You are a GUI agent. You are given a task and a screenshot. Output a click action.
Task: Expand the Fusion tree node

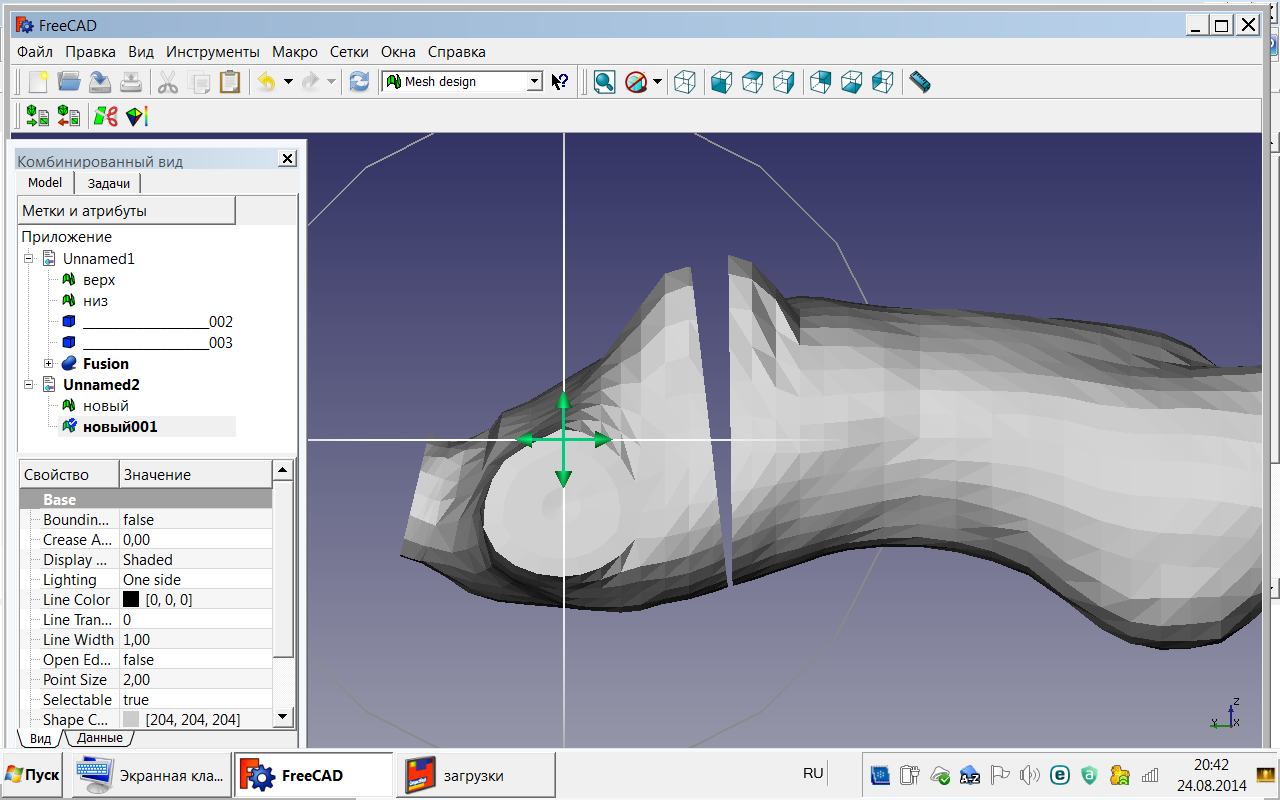click(48, 364)
